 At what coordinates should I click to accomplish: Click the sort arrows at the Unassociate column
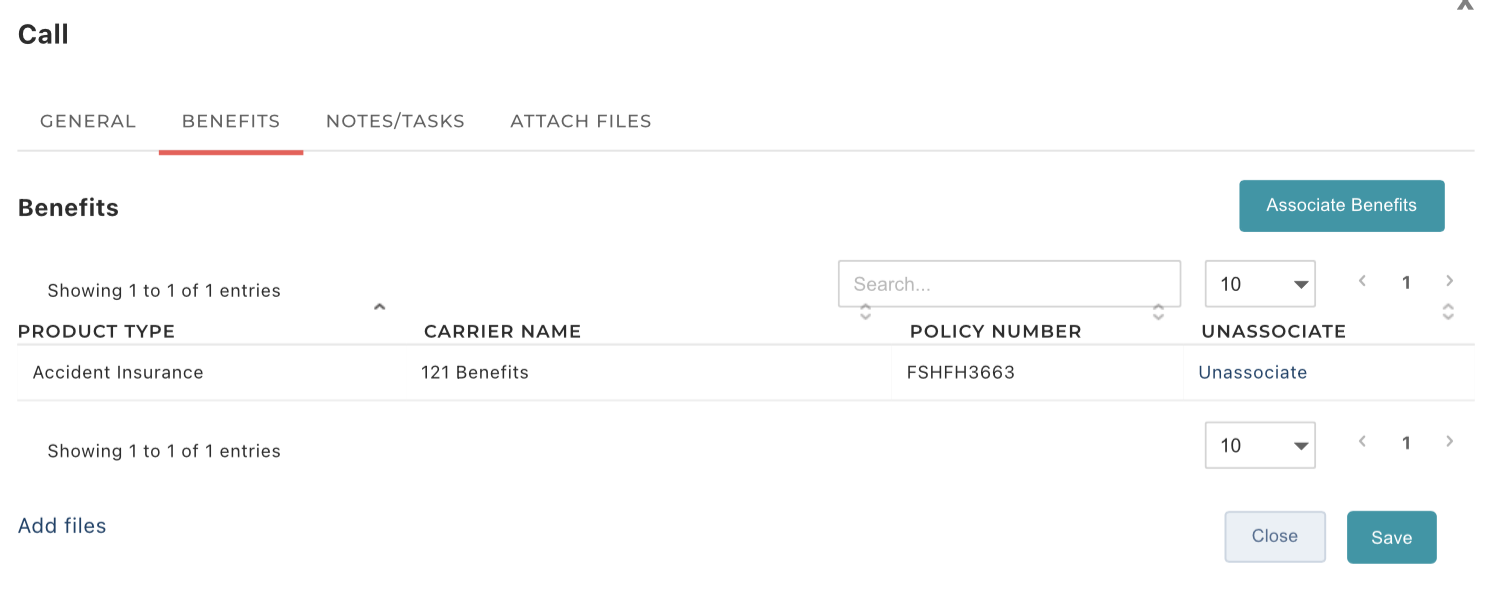point(1448,312)
